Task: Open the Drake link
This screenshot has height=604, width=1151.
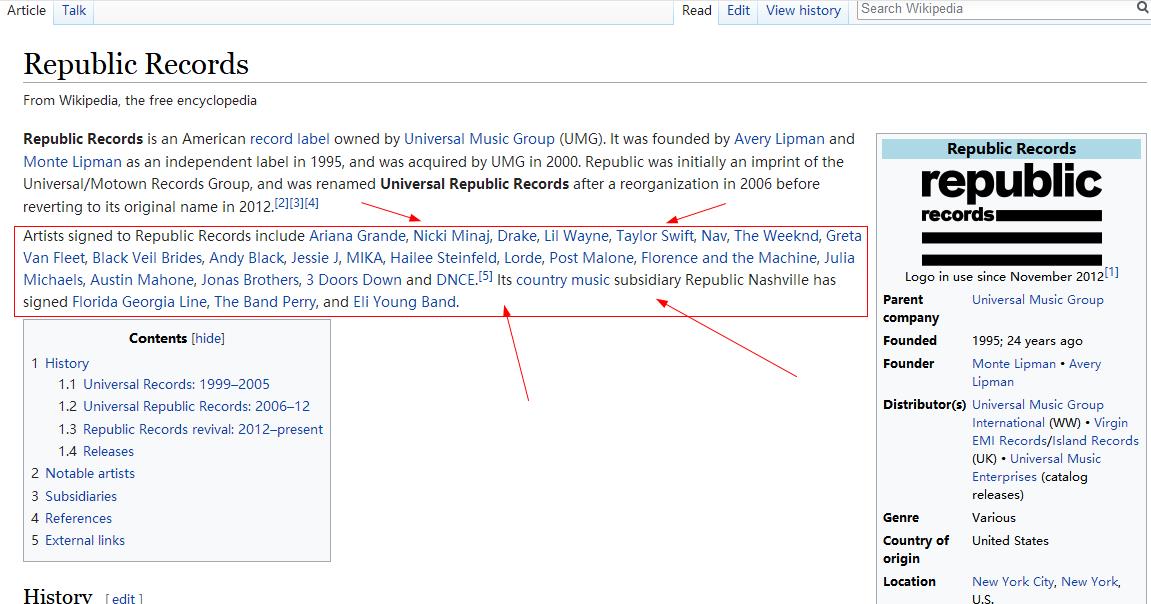Action: (x=517, y=236)
